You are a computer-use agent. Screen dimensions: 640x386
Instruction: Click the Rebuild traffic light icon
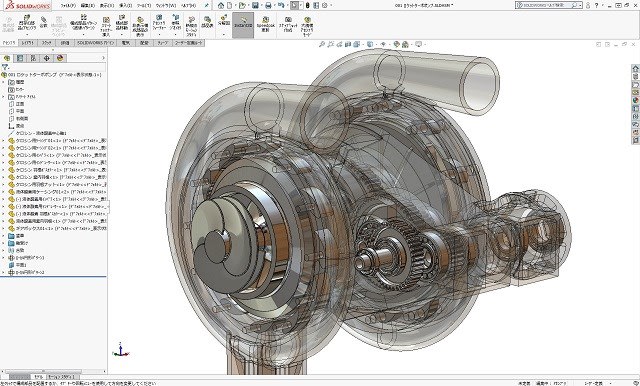307,5
